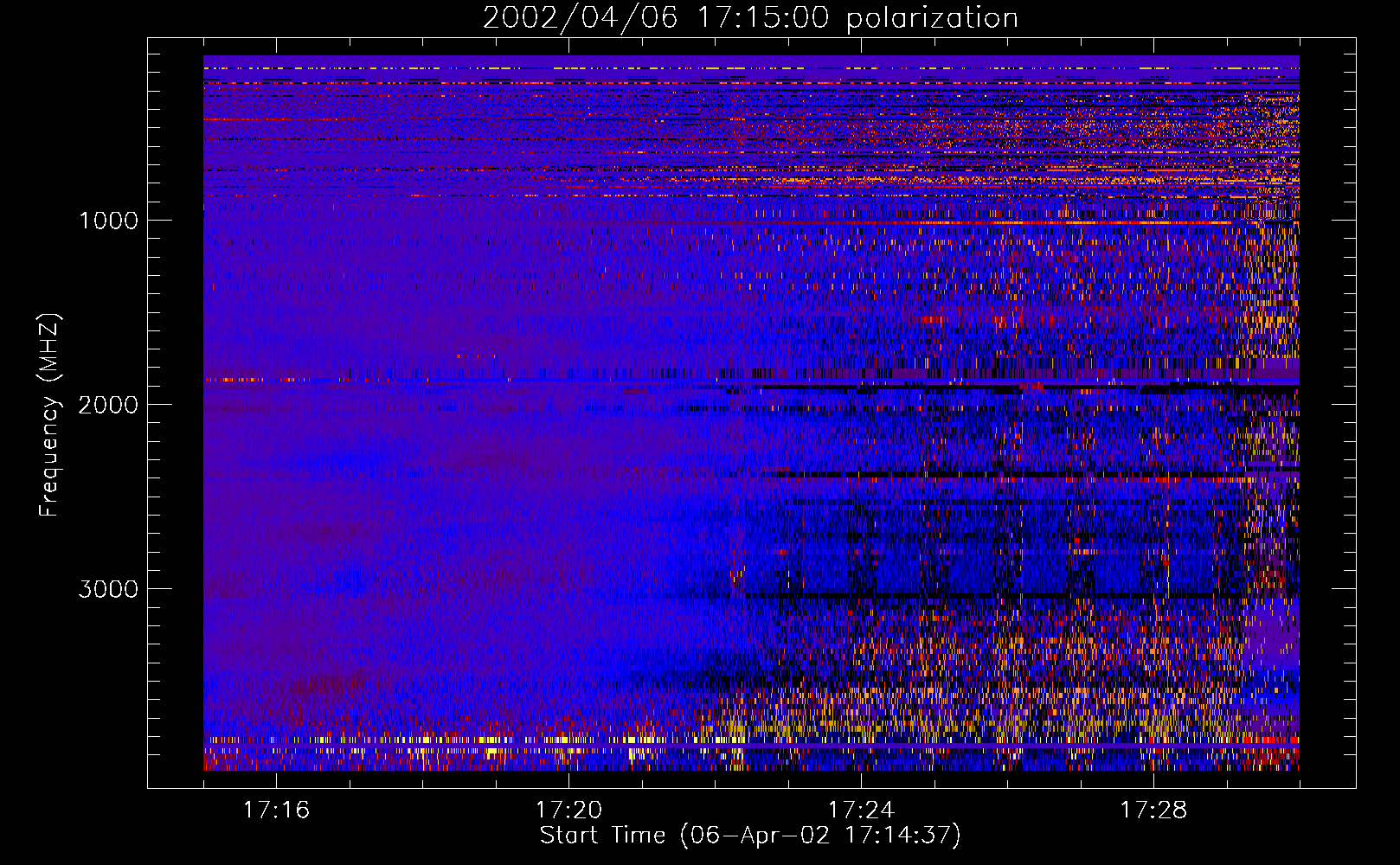Click the 'Frequency (MHZ)' axis title

(49, 415)
